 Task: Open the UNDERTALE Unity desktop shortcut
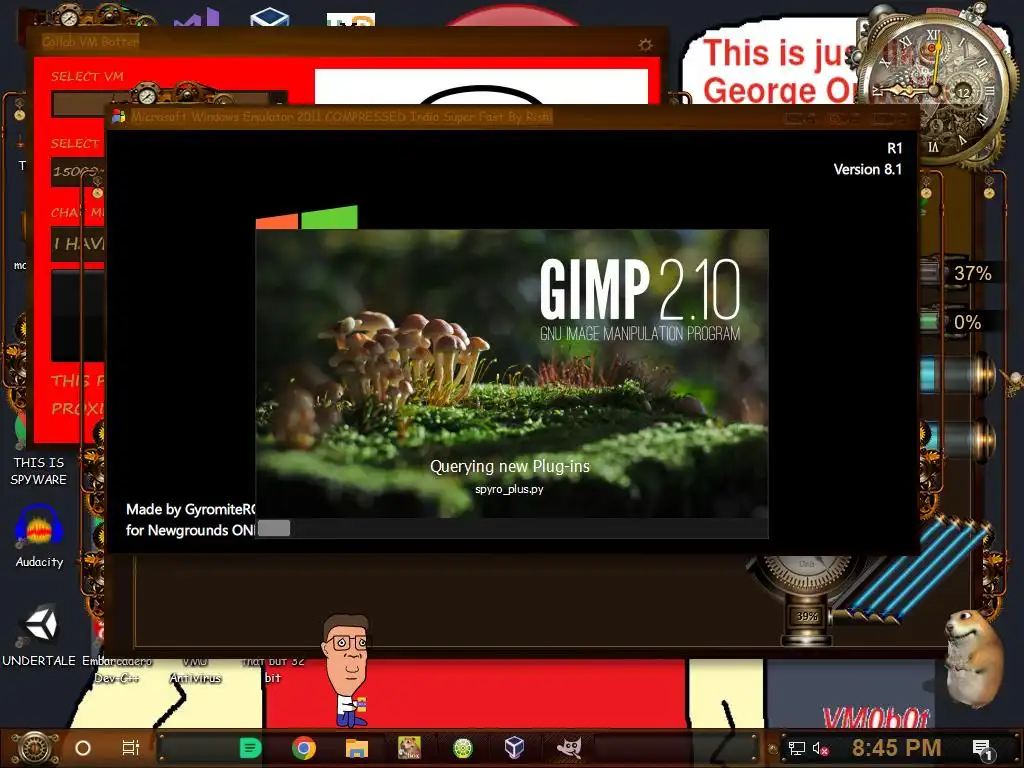39,635
